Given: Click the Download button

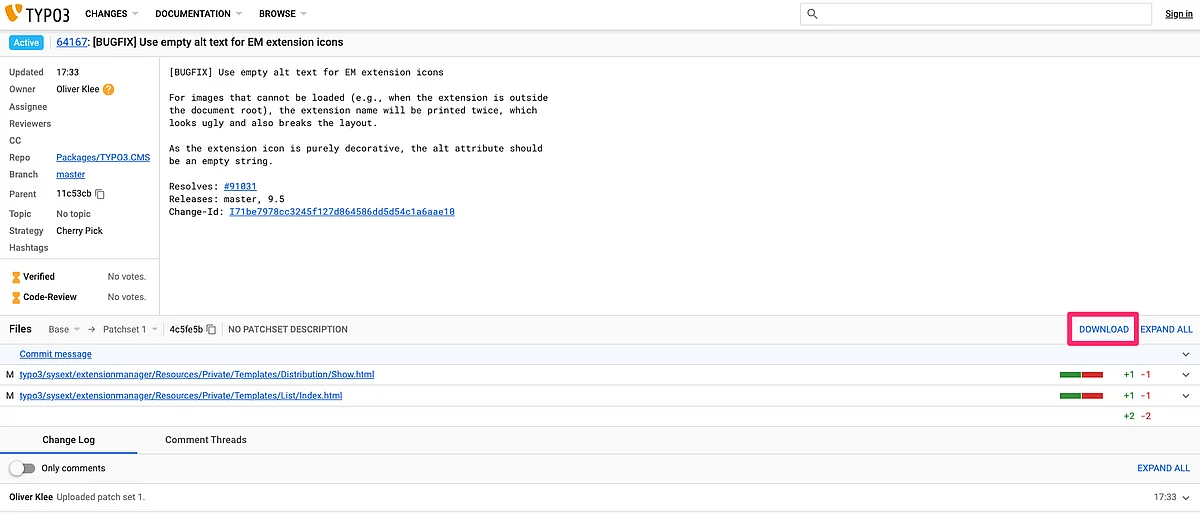Looking at the screenshot, I should pos(1103,329).
